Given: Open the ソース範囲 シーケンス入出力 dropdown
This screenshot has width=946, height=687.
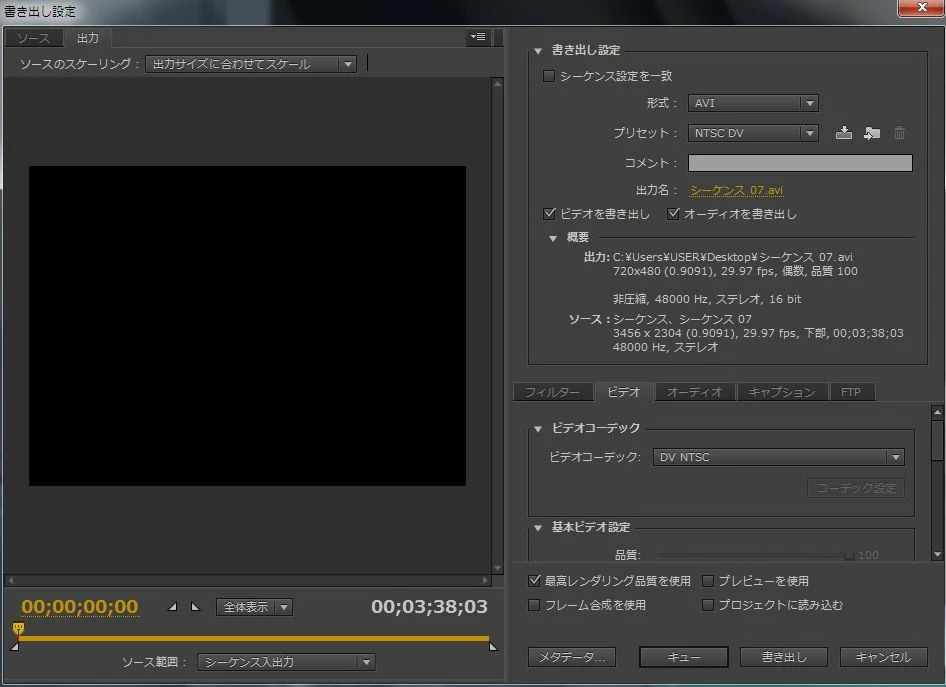Looking at the screenshot, I should pos(287,662).
